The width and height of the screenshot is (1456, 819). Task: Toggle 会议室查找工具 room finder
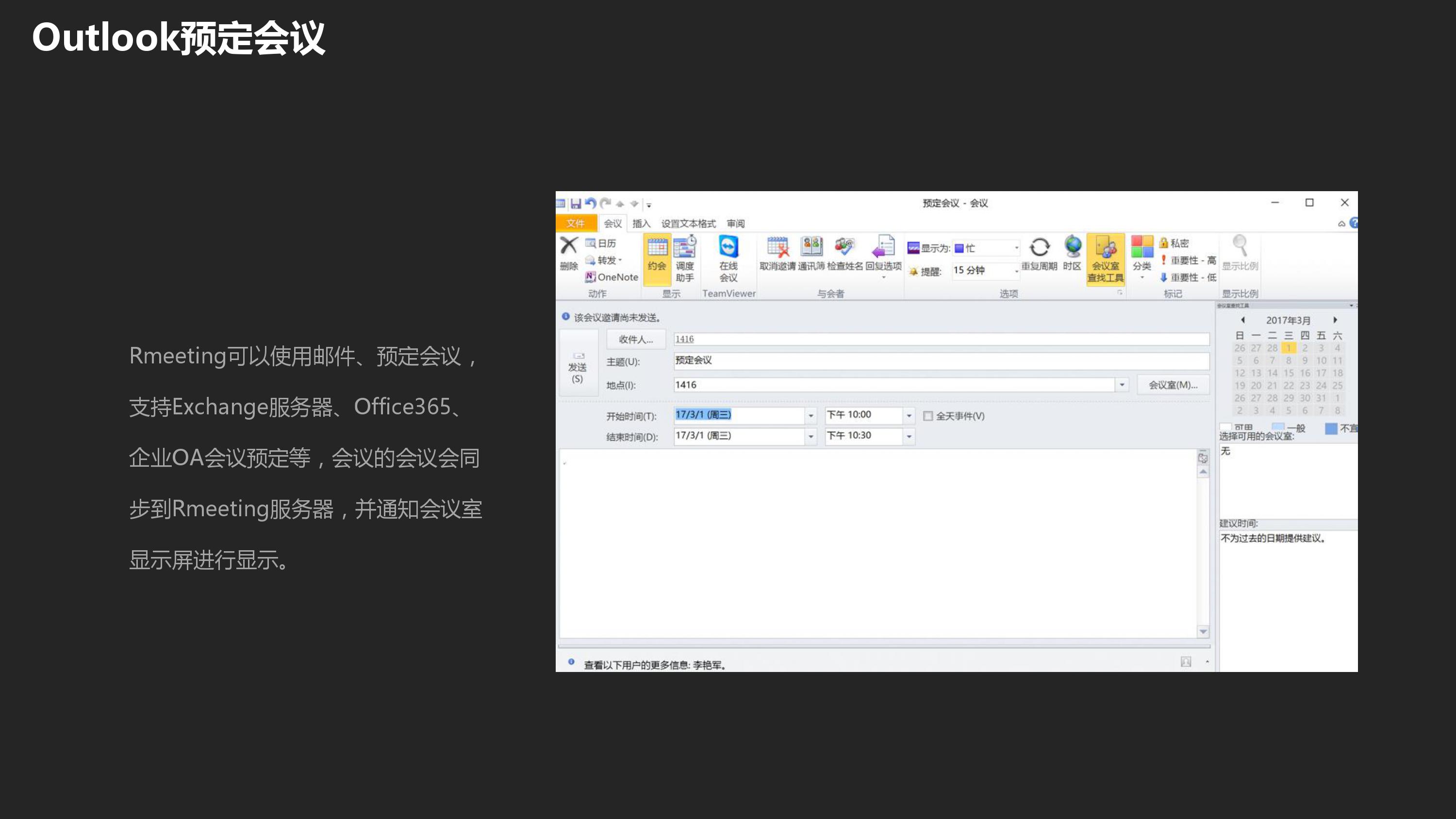pos(1106,260)
